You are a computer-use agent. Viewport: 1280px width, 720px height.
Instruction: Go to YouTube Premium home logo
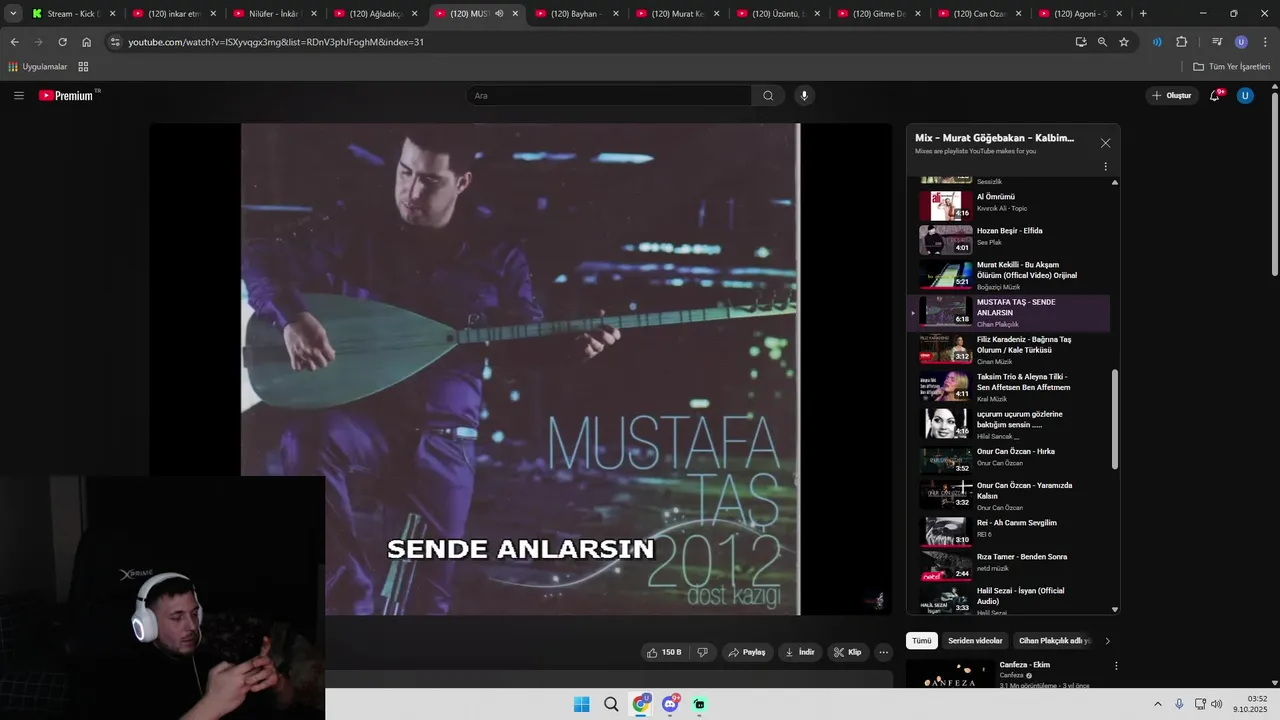tap(68, 96)
